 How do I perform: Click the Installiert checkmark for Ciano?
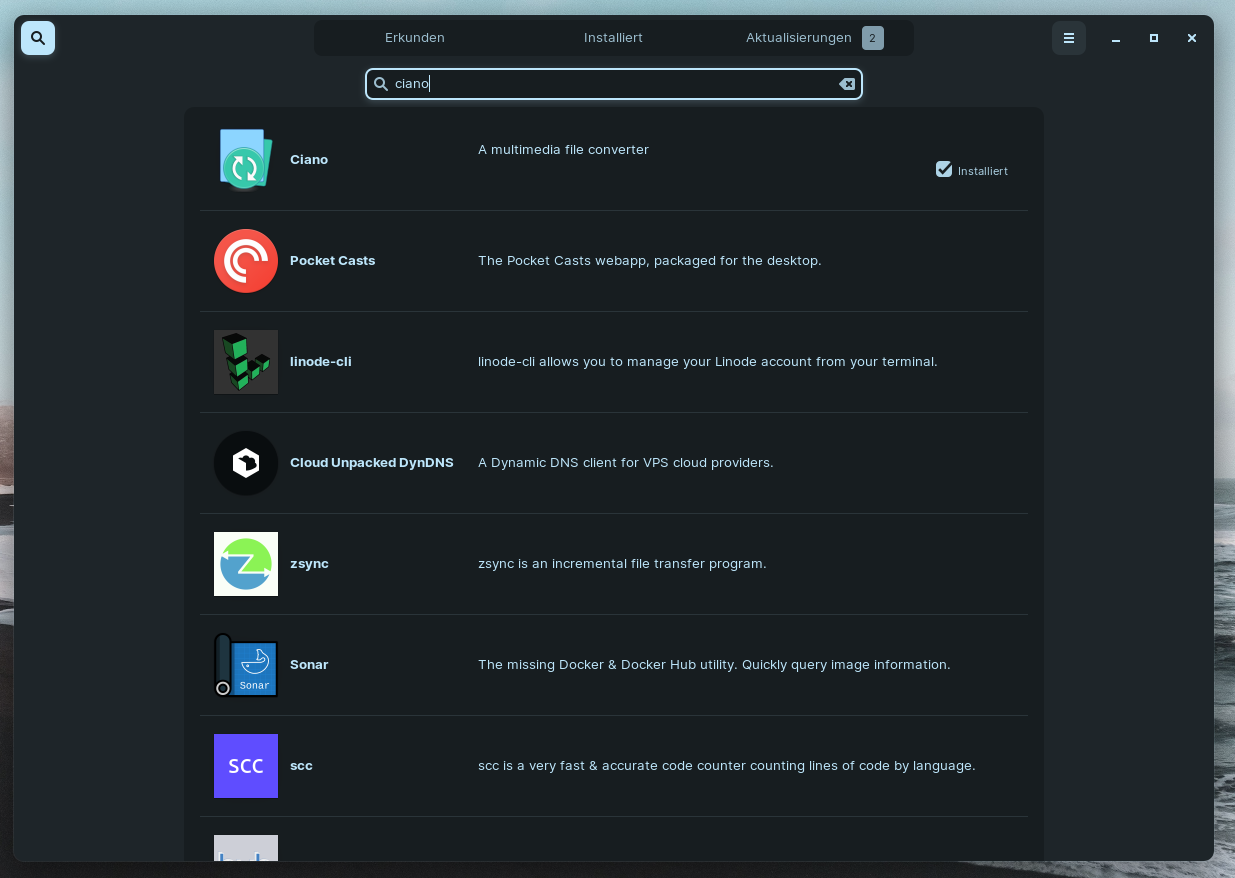(x=944, y=169)
